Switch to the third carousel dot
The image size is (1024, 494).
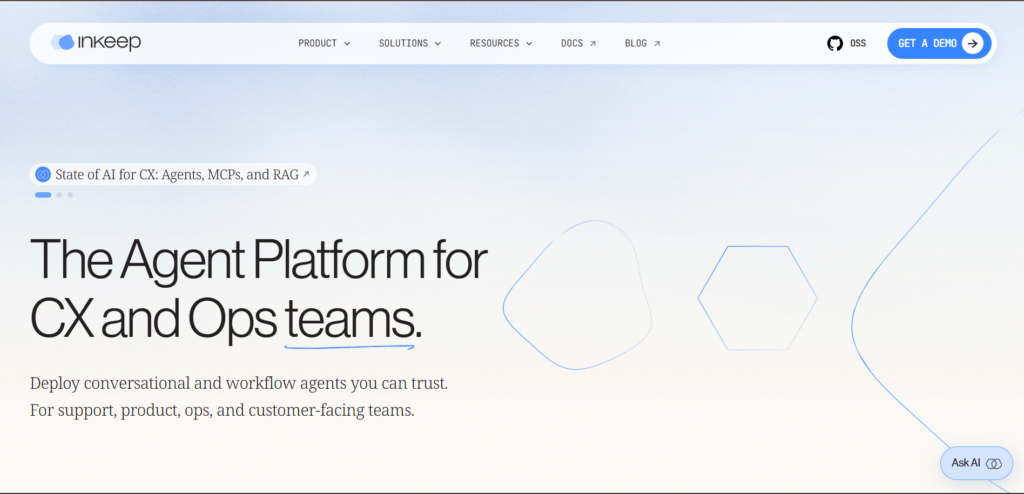(70, 195)
